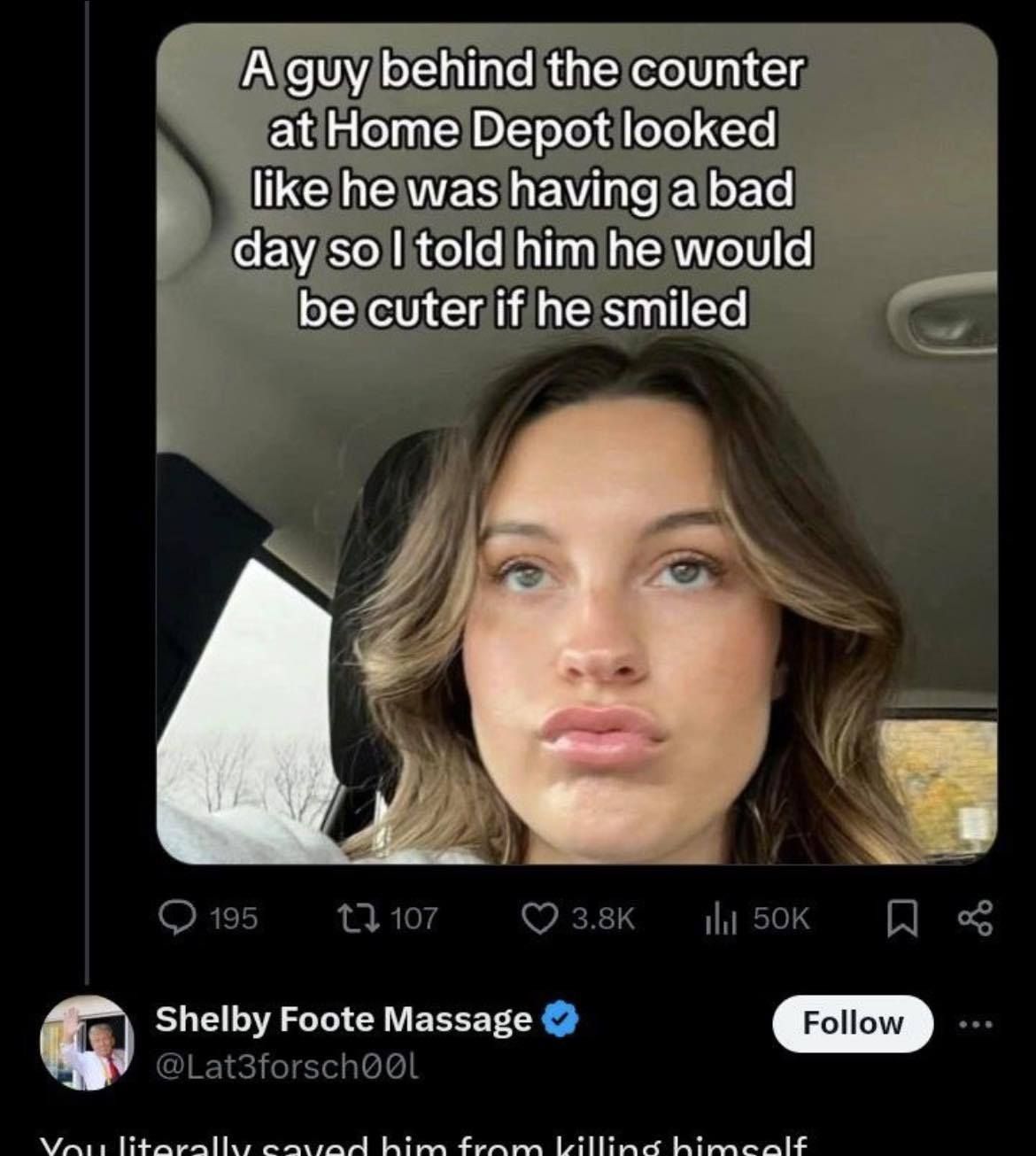Image resolution: width=1036 pixels, height=1156 pixels.
Task: Like the post with the heart icon
Action: click(541, 918)
